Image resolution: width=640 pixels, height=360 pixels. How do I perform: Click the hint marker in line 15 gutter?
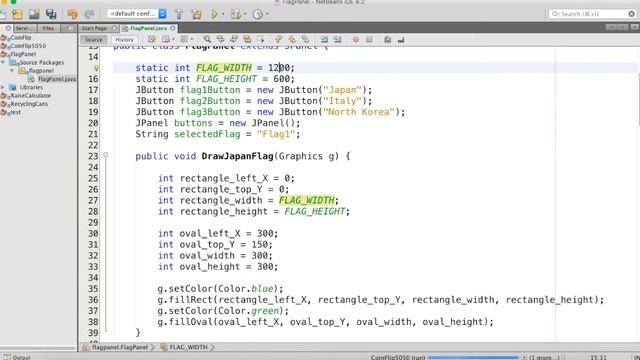pyautogui.click(x=96, y=68)
